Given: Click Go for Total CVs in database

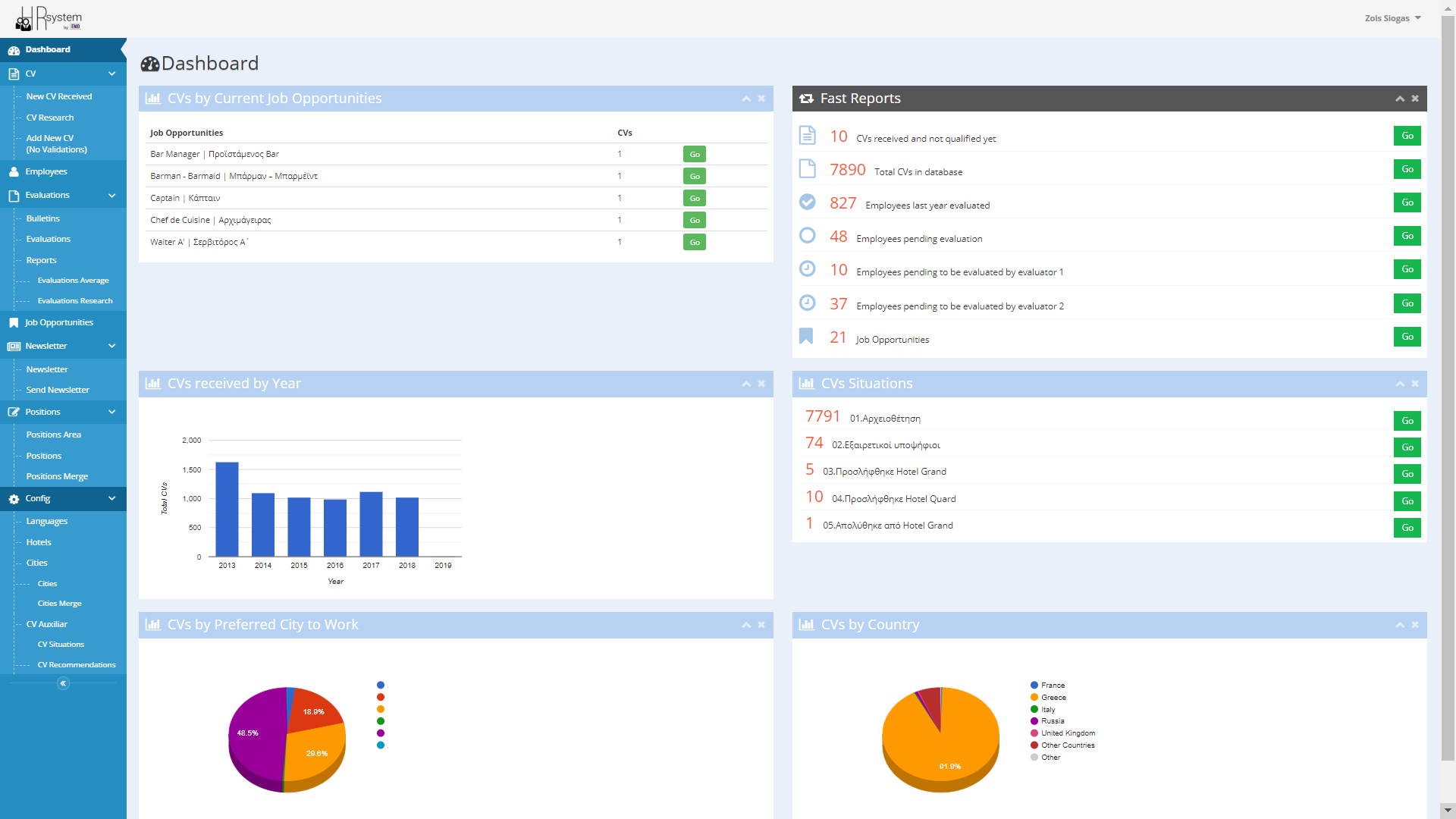Looking at the screenshot, I should pos(1407,169).
